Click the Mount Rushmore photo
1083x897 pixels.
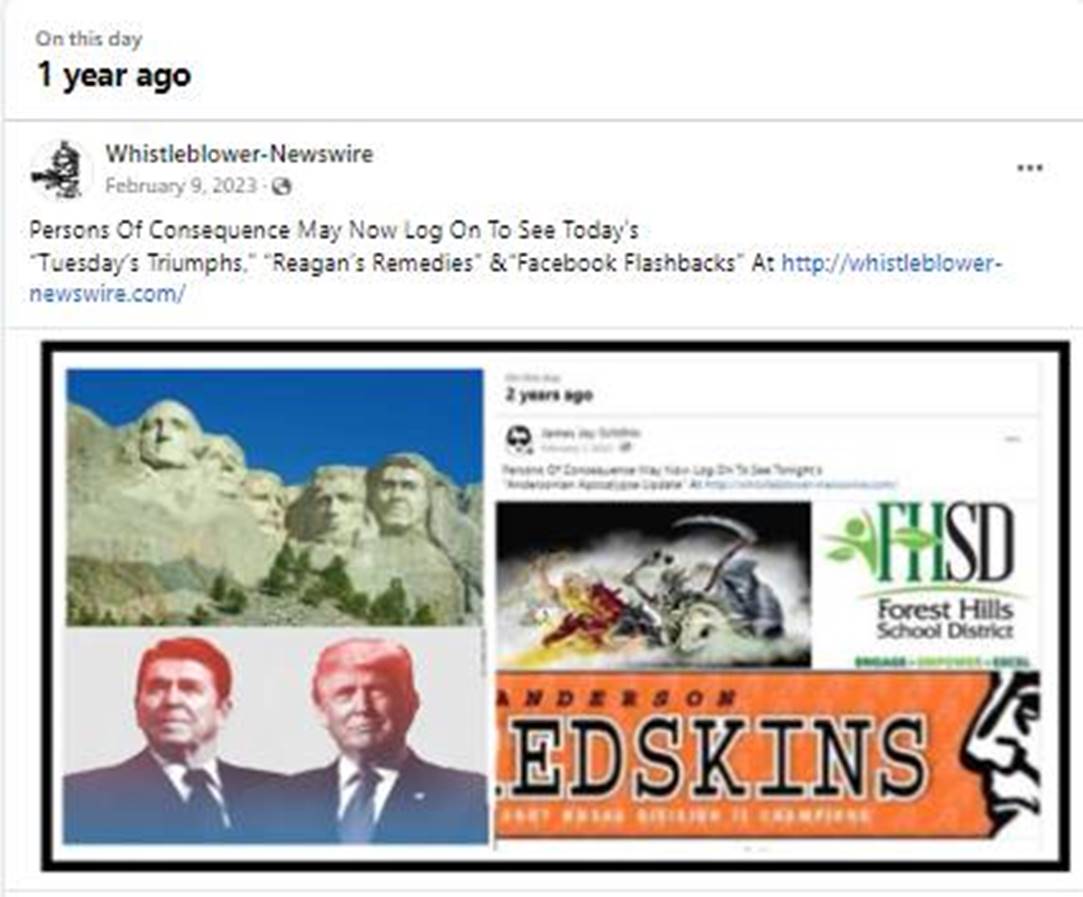click(274, 498)
